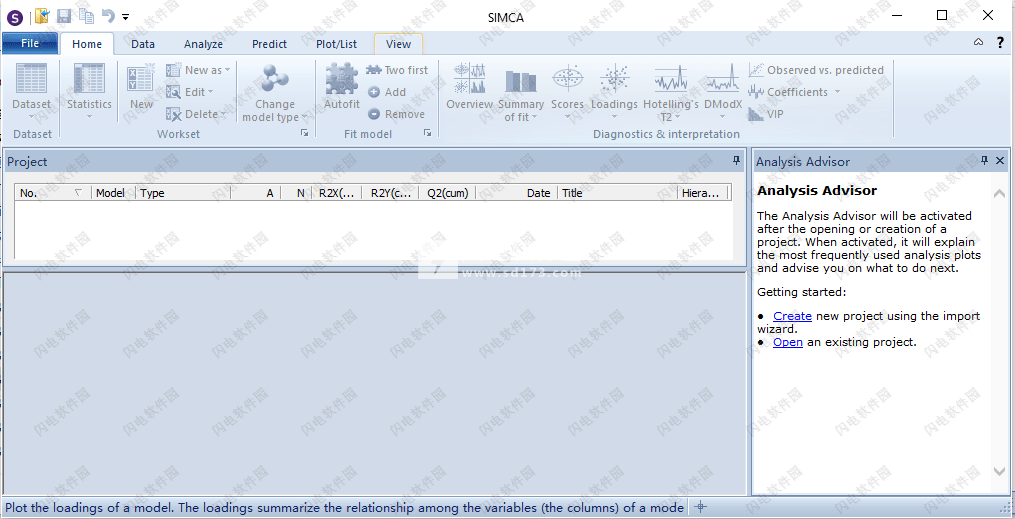This screenshot has width=1015, height=519.
Task: Choose Delete workset
Action: pos(196,114)
